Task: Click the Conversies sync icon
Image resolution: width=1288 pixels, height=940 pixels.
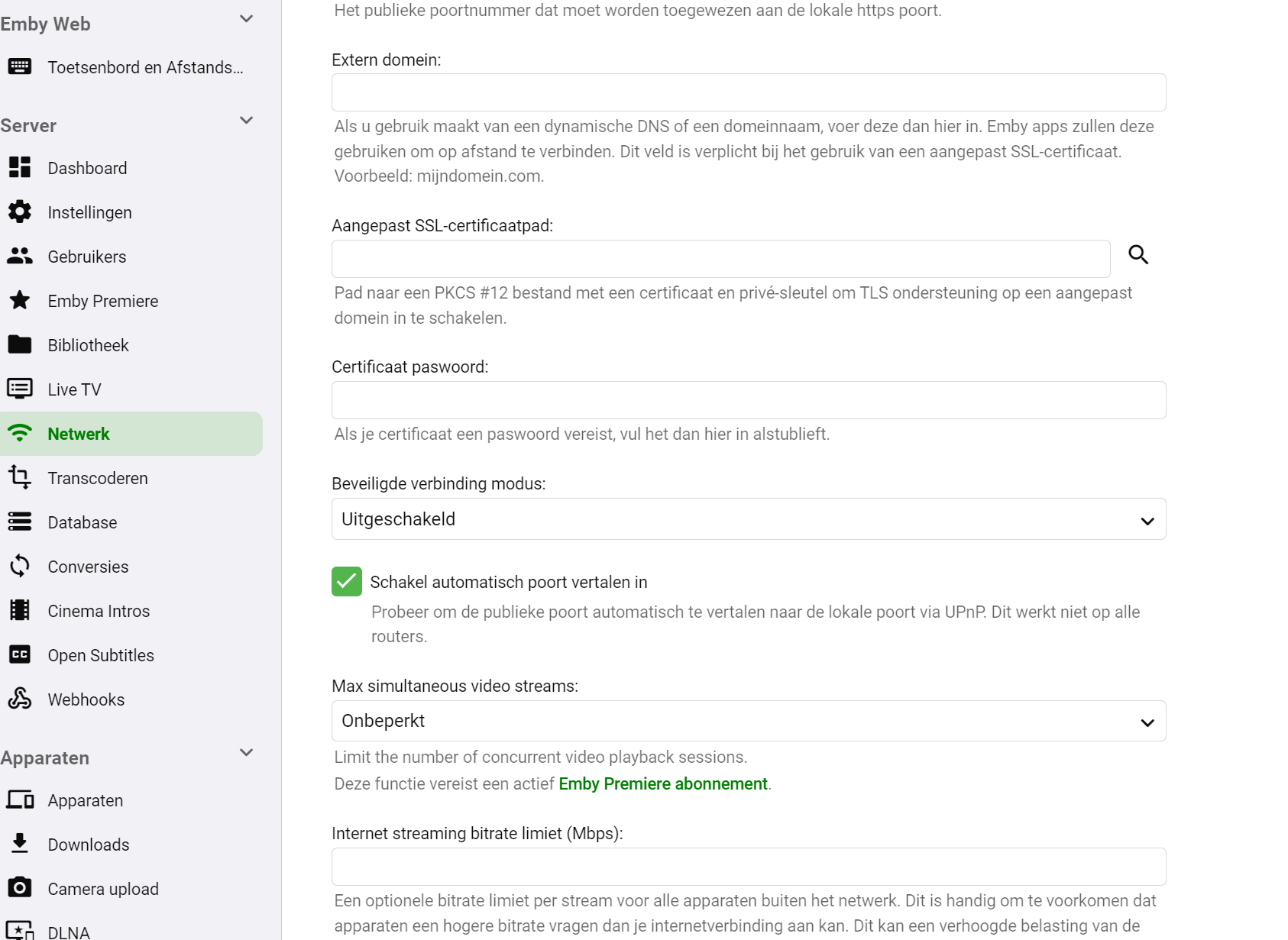Action: pyautogui.click(x=20, y=566)
